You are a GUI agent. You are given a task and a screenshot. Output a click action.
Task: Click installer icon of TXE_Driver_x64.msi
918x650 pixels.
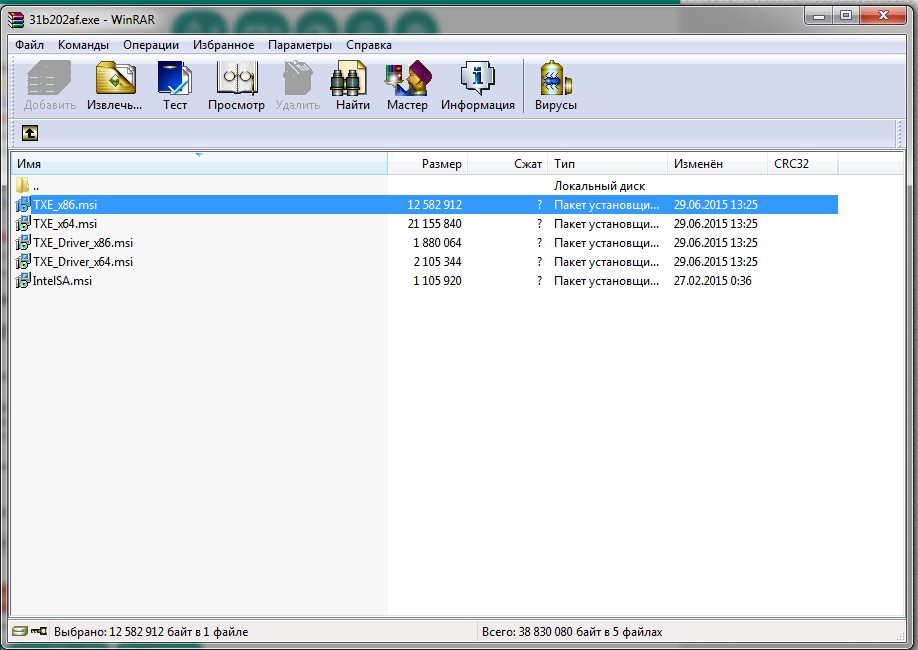tap(23, 261)
